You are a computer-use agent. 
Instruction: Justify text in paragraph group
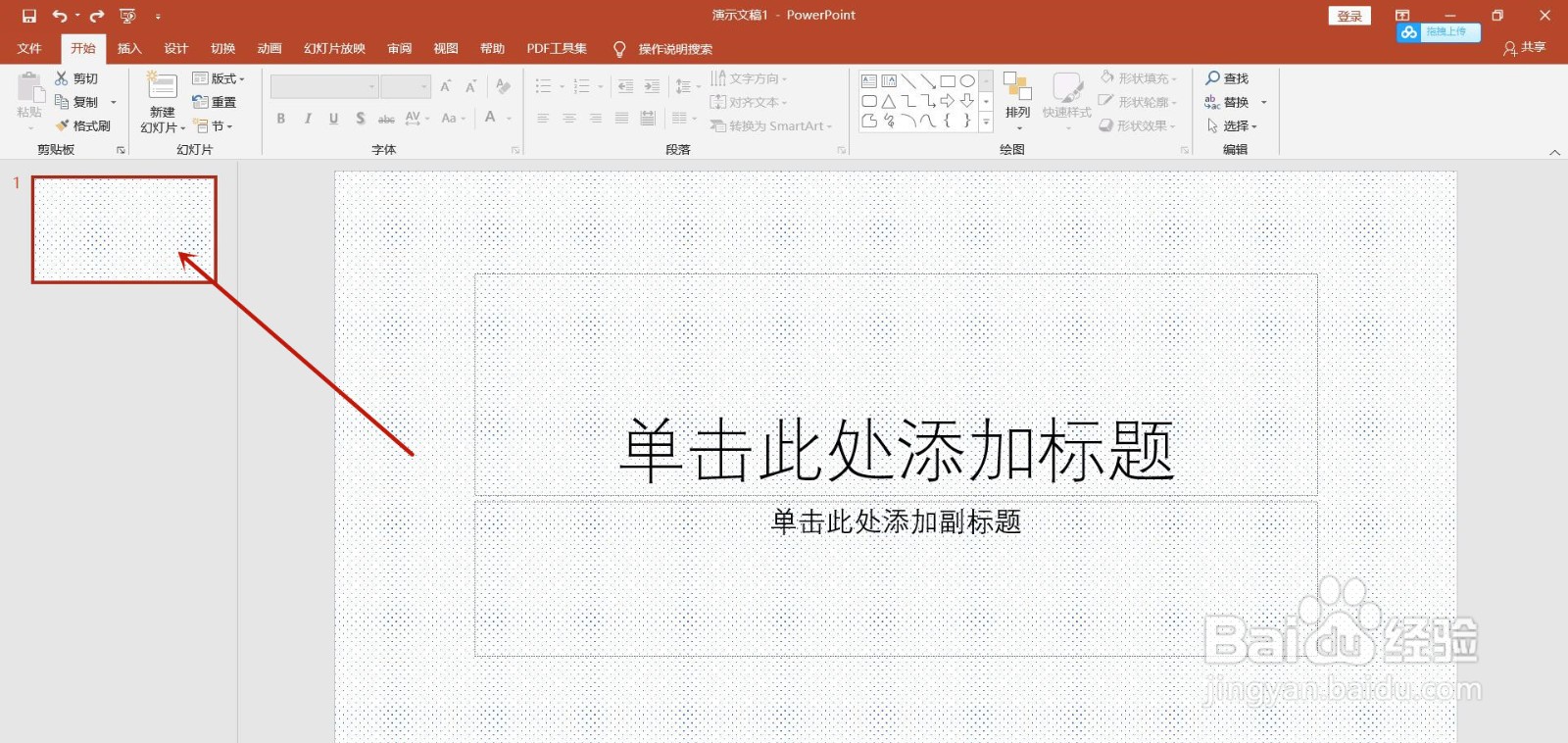621,119
